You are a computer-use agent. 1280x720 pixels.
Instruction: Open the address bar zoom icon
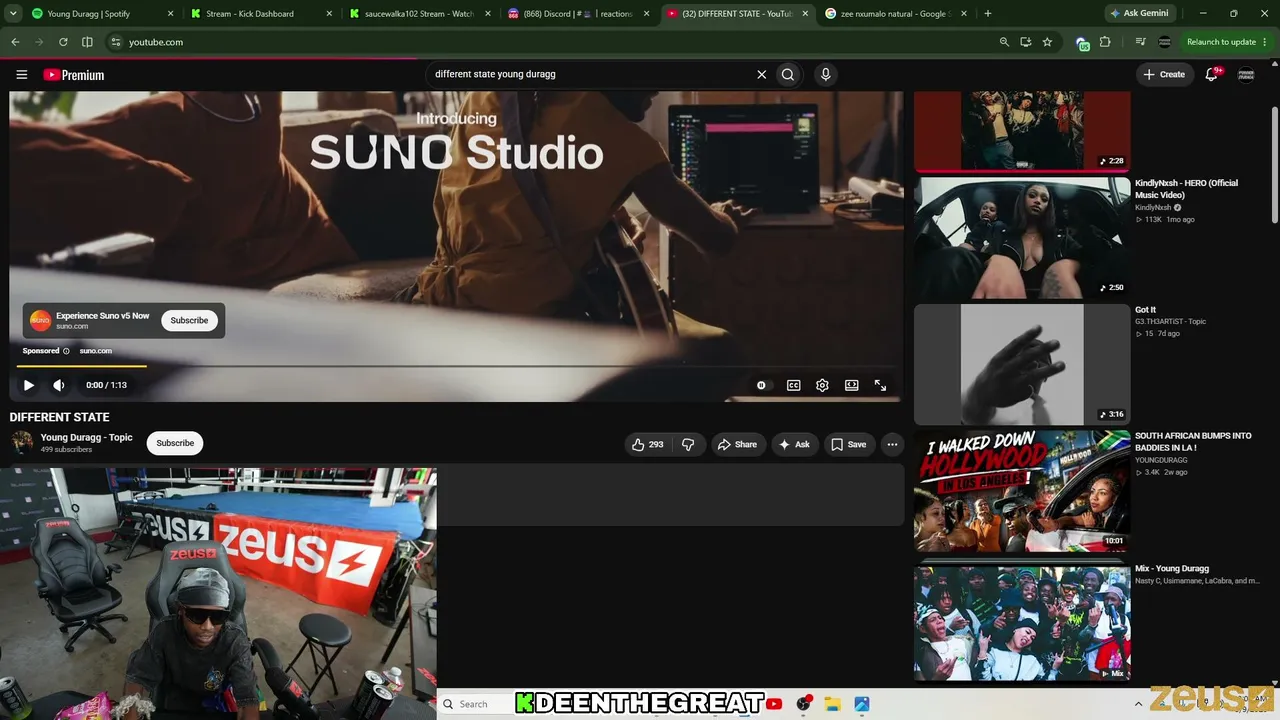[1004, 42]
